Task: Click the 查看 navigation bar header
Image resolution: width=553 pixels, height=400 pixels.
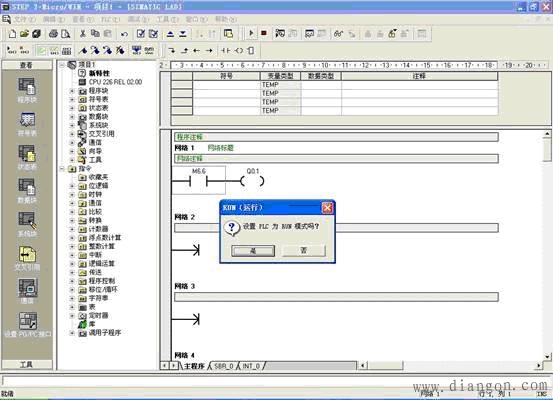Action: tap(27, 65)
